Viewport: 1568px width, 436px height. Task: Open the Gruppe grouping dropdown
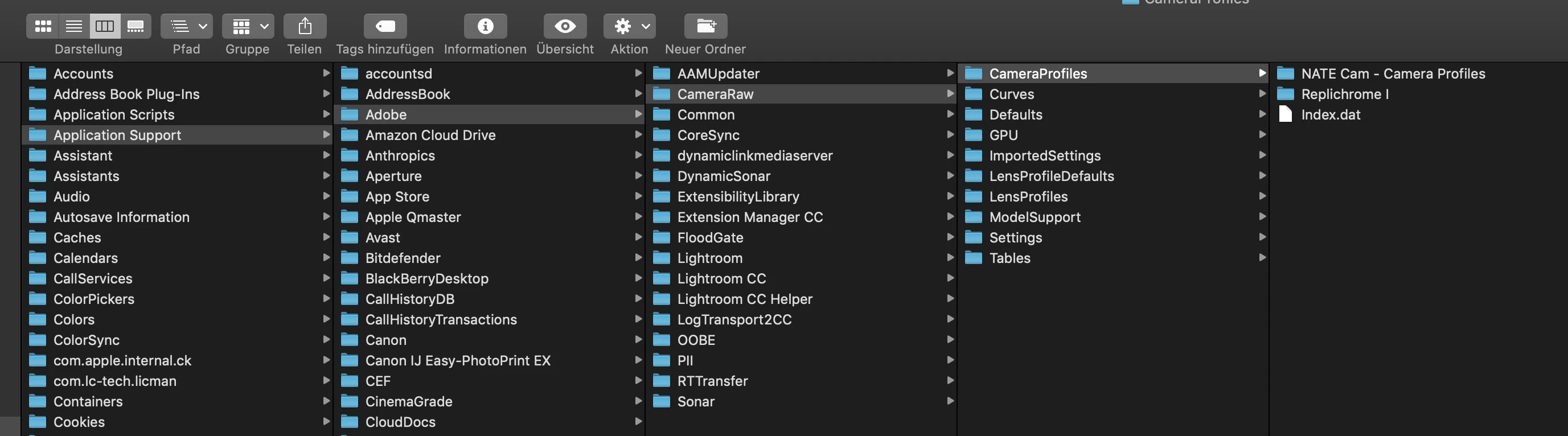tap(248, 26)
